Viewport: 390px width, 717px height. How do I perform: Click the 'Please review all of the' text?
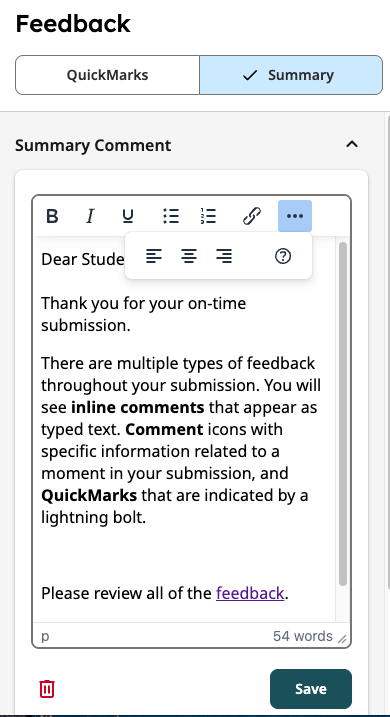pyautogui.click(x=127, y=593)
